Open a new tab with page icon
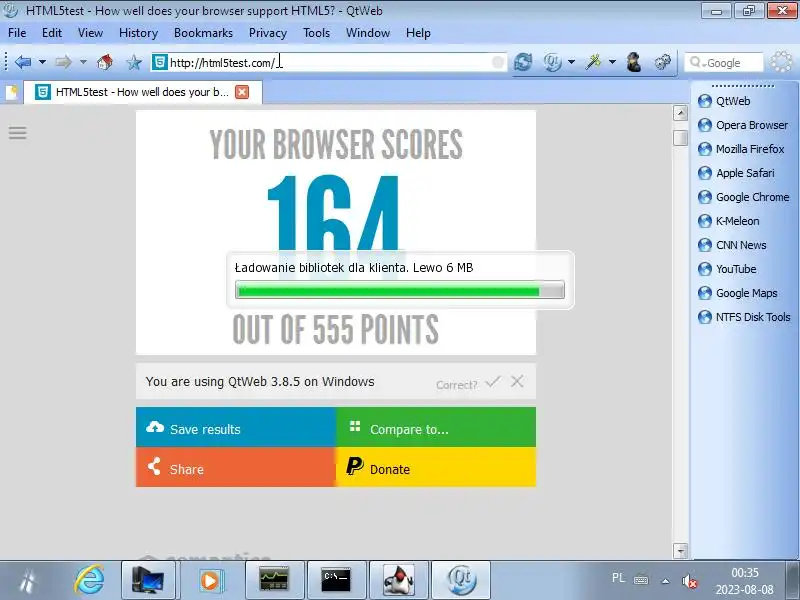 [11, 92]
